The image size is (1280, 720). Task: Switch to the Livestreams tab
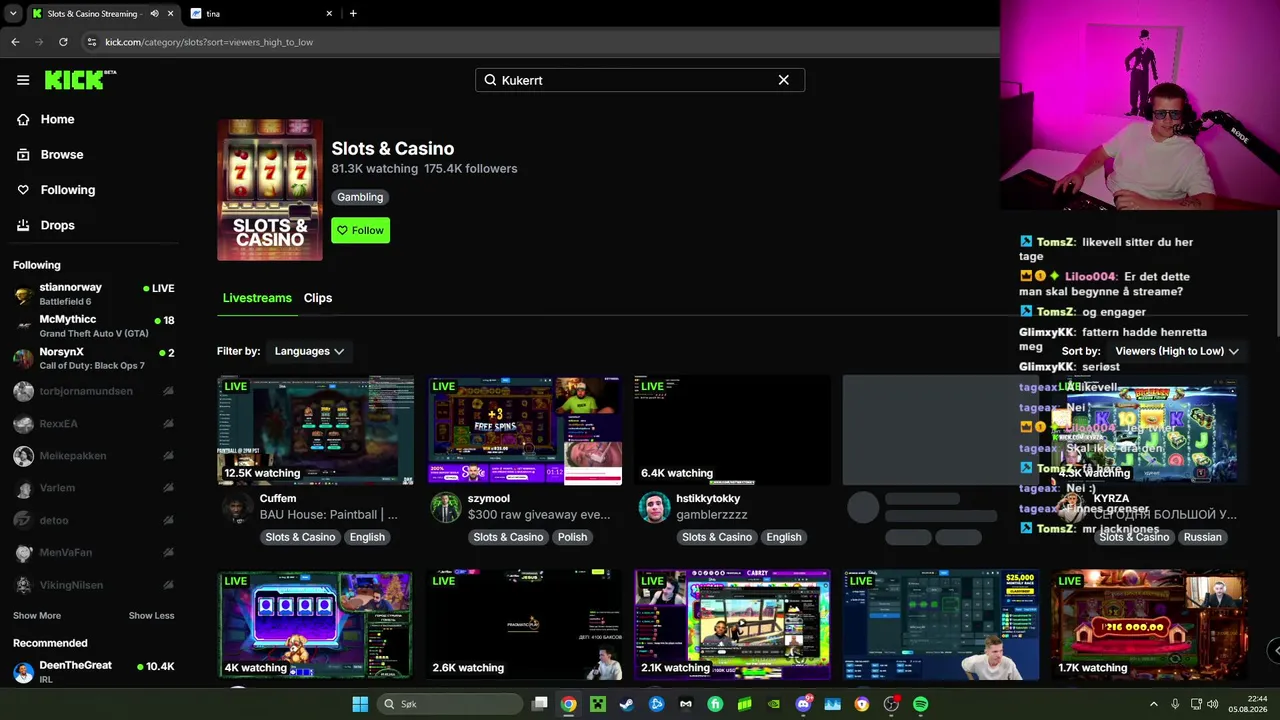[x=257, y=298]
